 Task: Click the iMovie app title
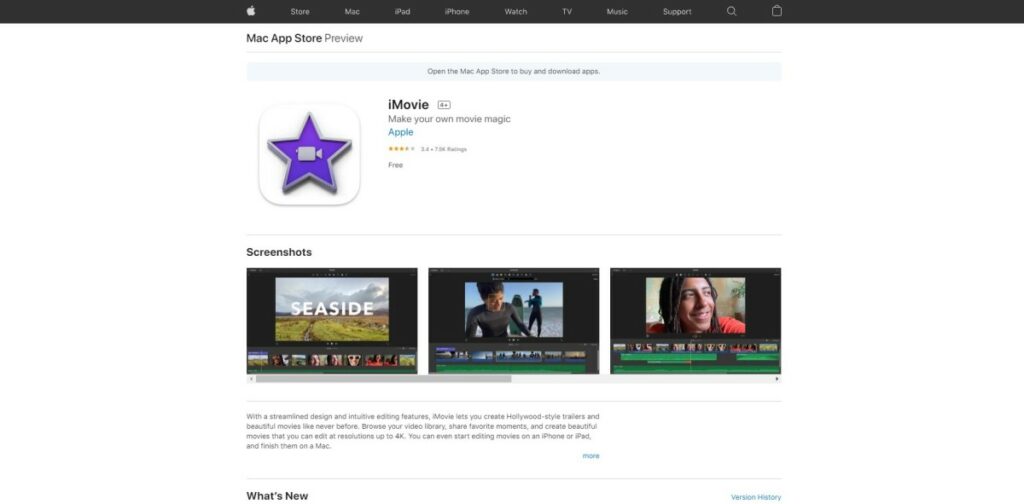pyautogui.click(x=408, y=104)
